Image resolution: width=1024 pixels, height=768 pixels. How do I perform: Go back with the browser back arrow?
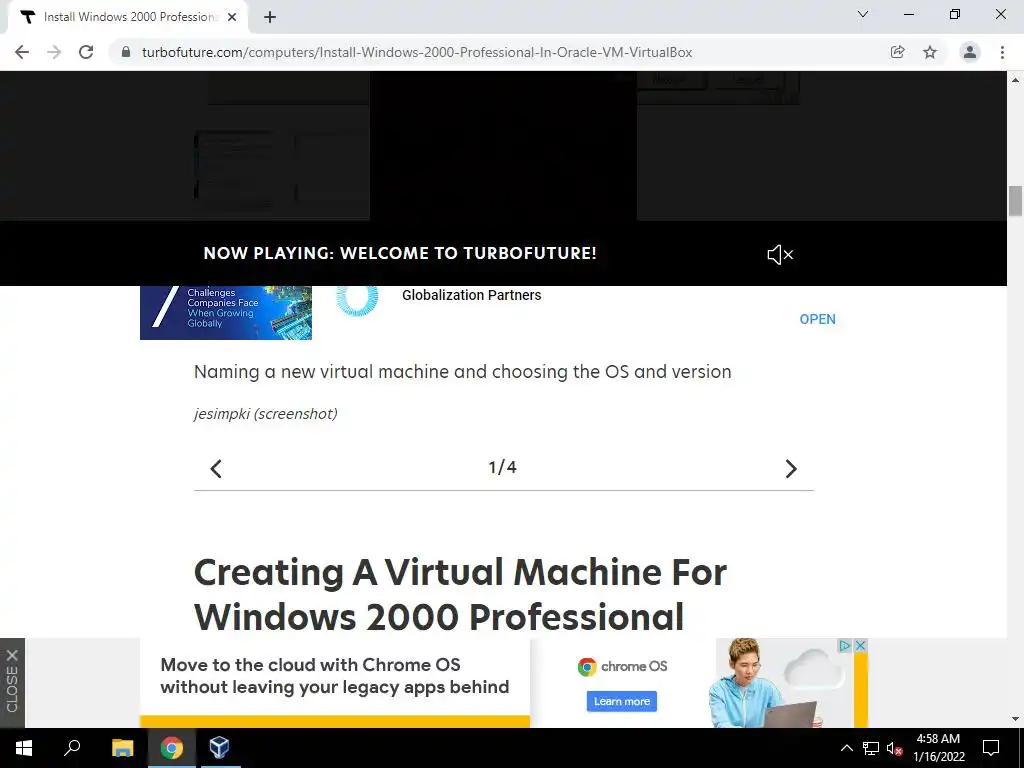[22, 52]
